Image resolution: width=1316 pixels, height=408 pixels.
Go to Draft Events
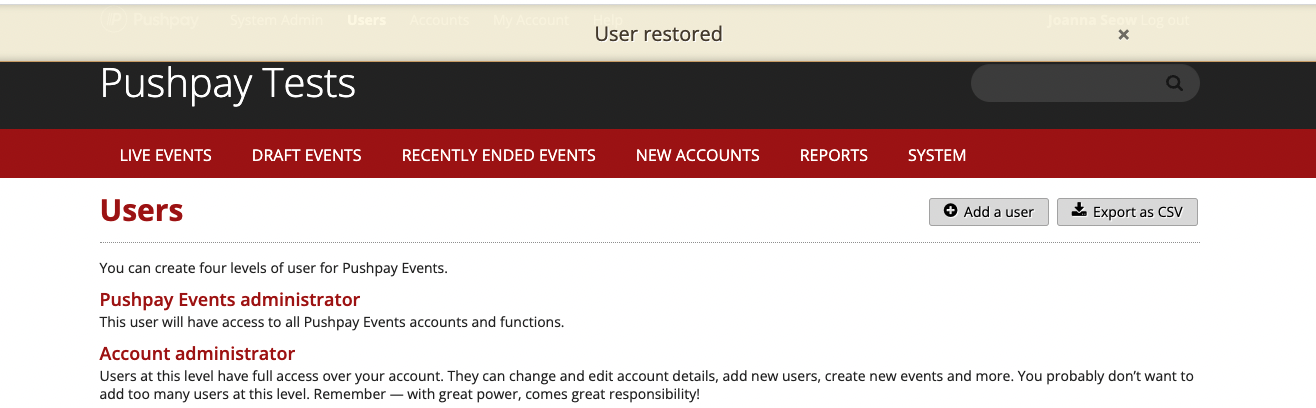point(306,155)
